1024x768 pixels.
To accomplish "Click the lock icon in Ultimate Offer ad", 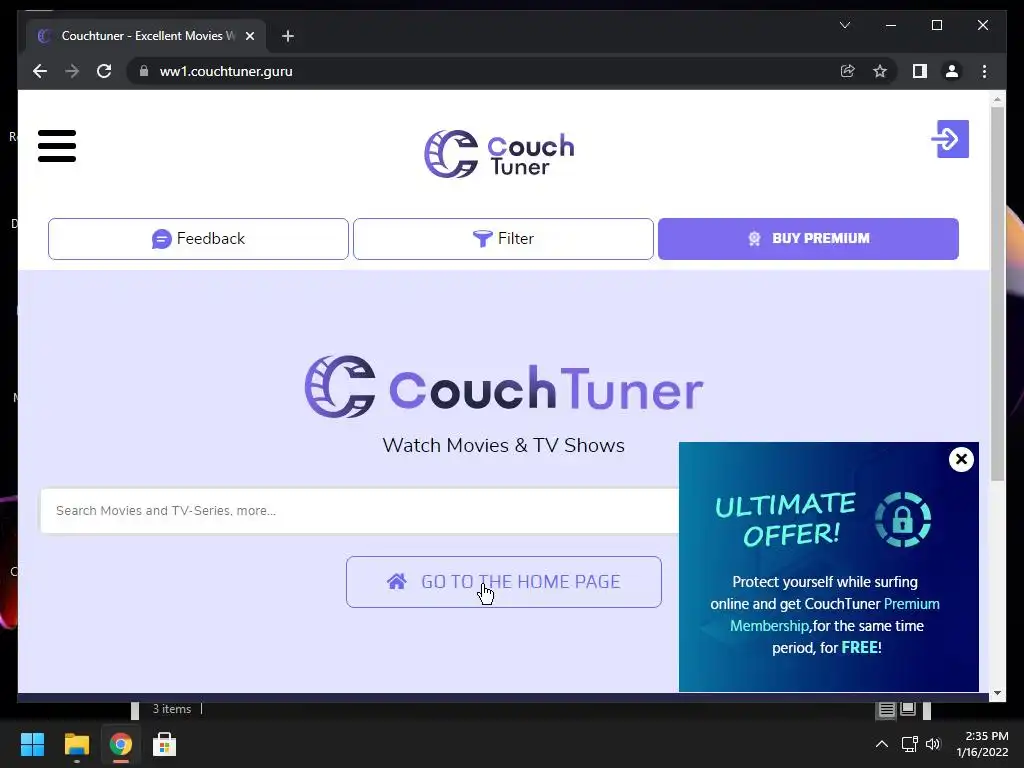I will pos(903,520).
